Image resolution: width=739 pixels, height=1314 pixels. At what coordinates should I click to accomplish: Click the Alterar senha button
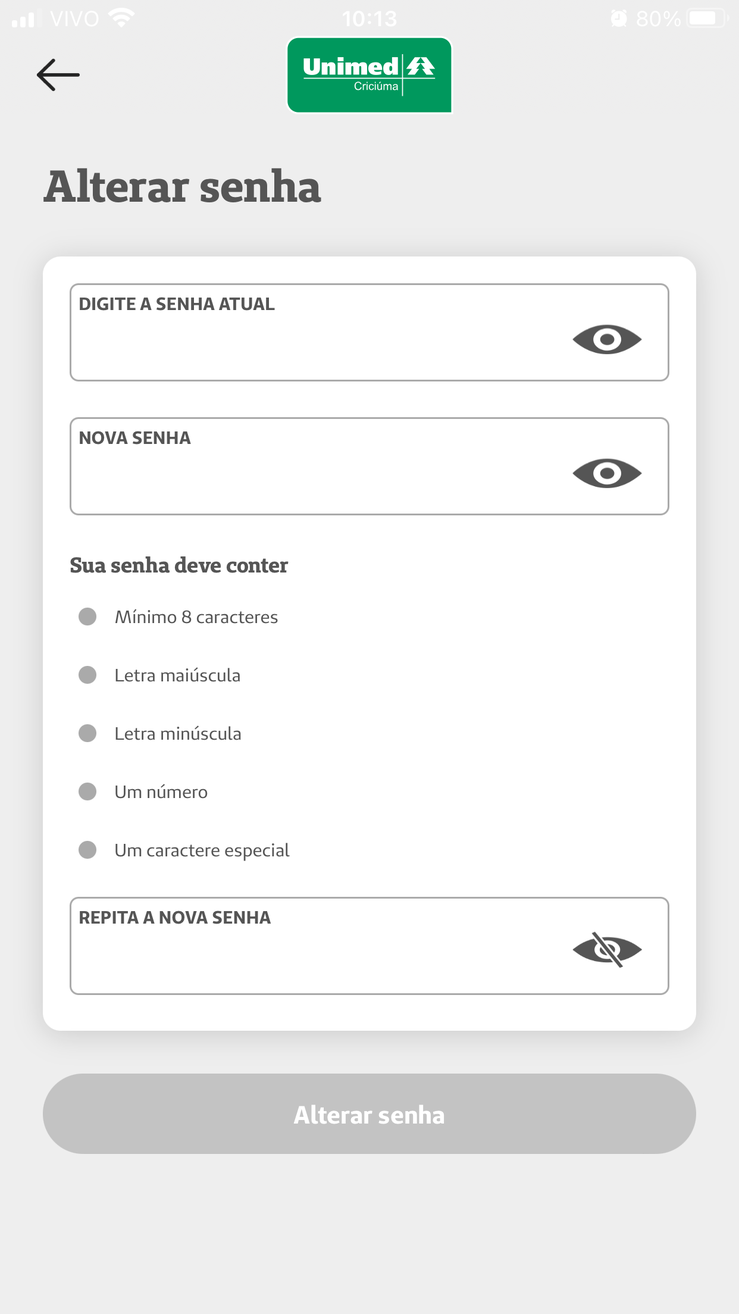tap(369, 1114)
